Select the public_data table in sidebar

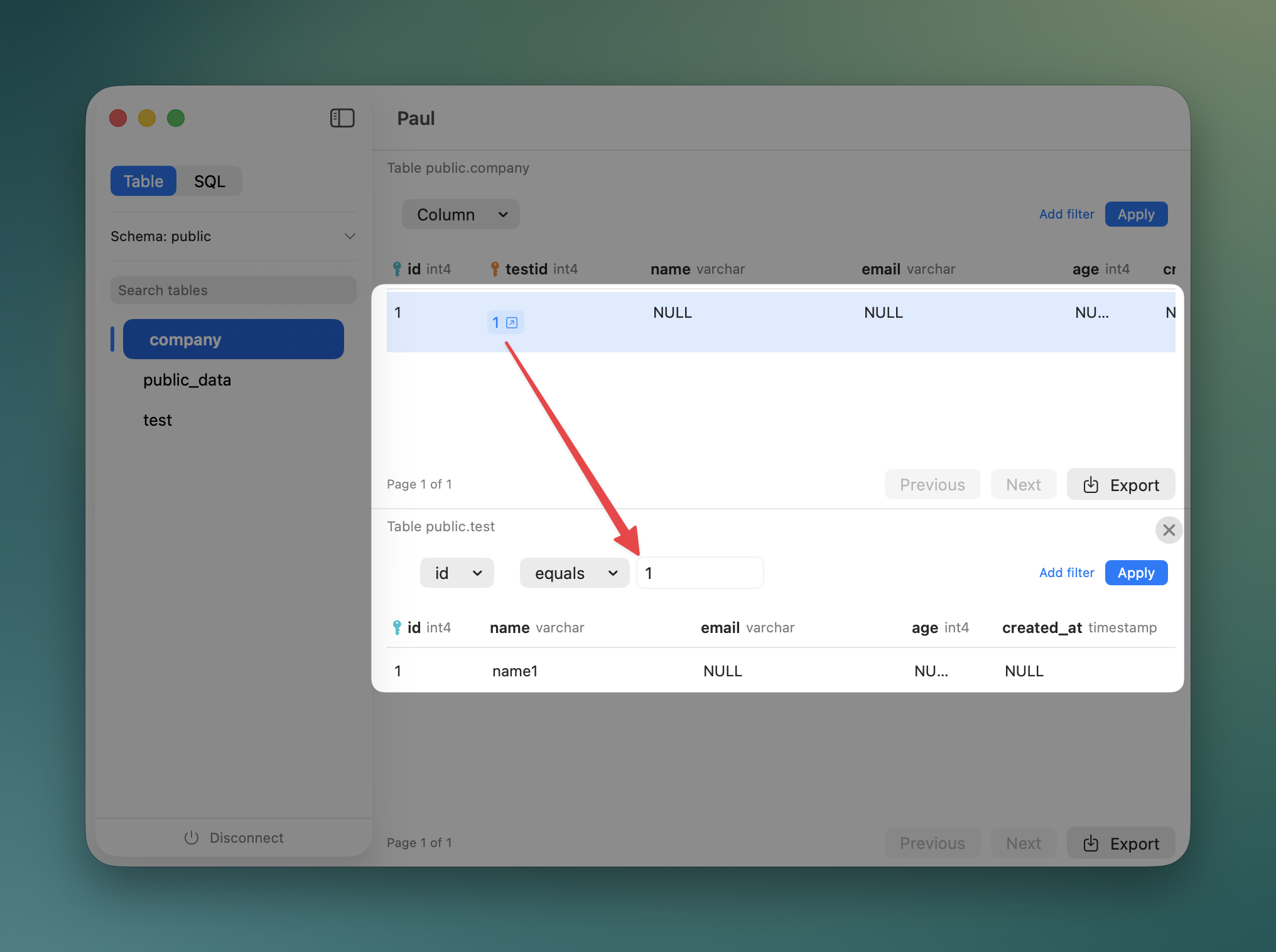pos(187,379)
